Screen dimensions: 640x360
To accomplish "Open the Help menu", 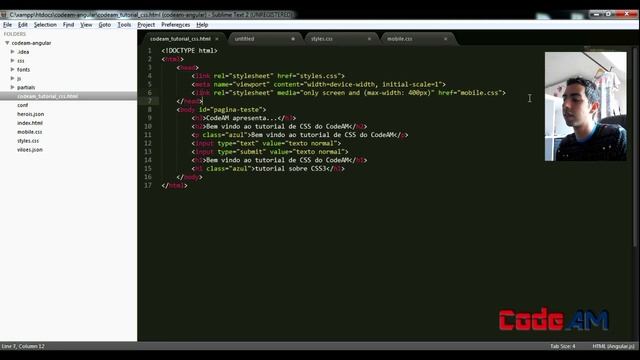I will (x=202, y=25).
